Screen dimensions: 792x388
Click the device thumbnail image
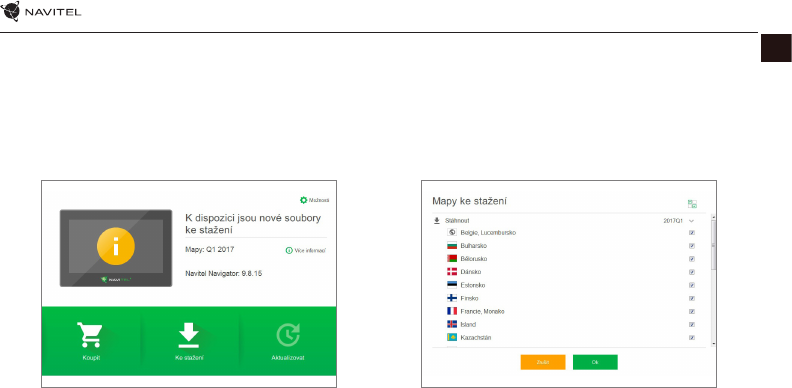tap(116, 248)
